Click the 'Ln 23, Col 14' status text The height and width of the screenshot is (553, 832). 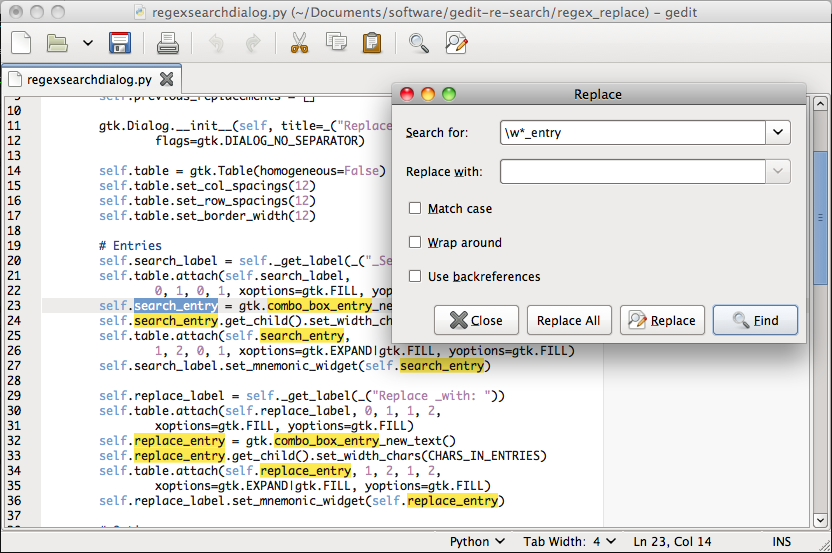[672, 542]
